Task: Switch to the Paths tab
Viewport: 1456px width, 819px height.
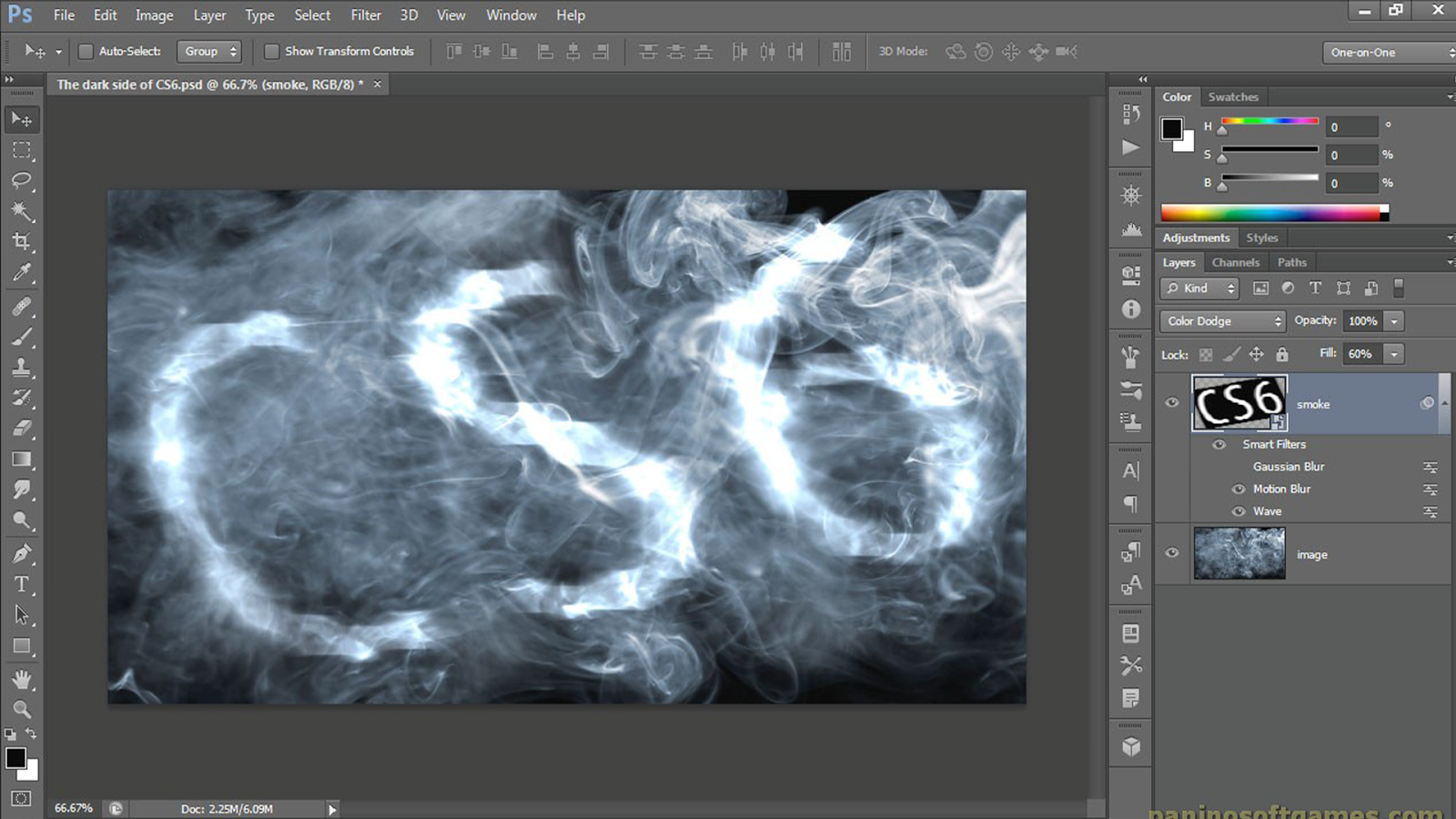Action: (1292, 263)
